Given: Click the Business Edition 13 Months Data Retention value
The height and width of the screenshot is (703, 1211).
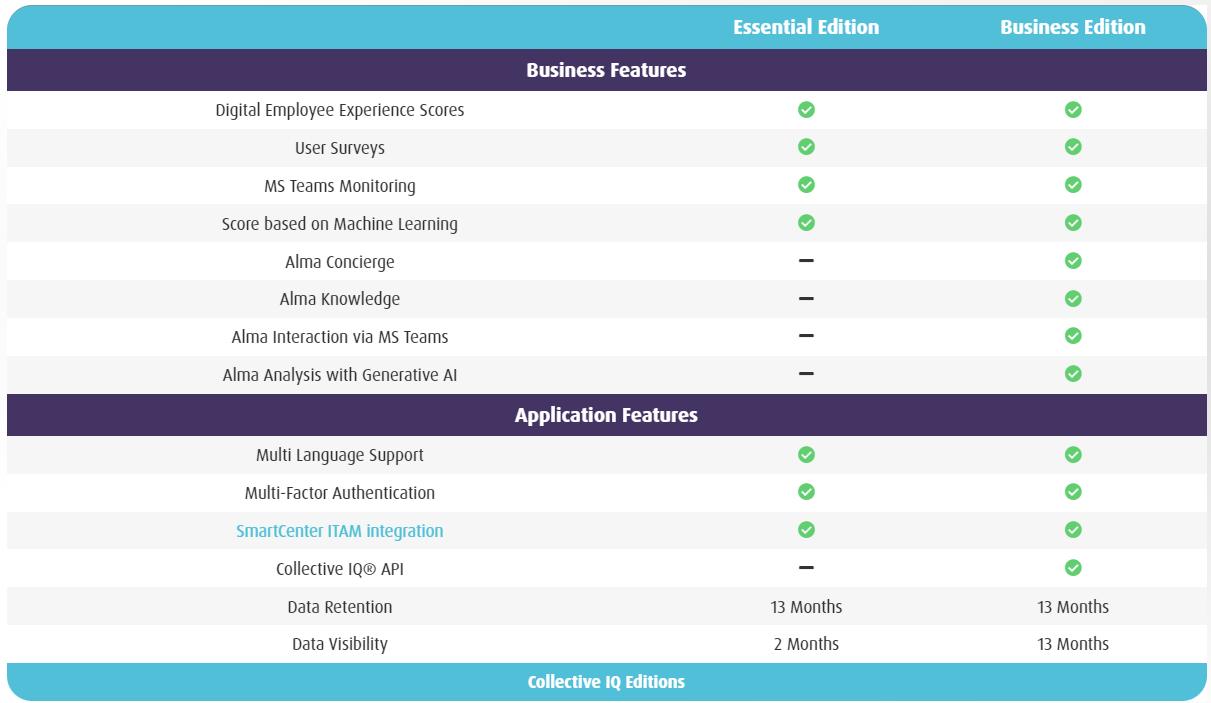Looking at the screenshot, I should [x=1073, y=607].
